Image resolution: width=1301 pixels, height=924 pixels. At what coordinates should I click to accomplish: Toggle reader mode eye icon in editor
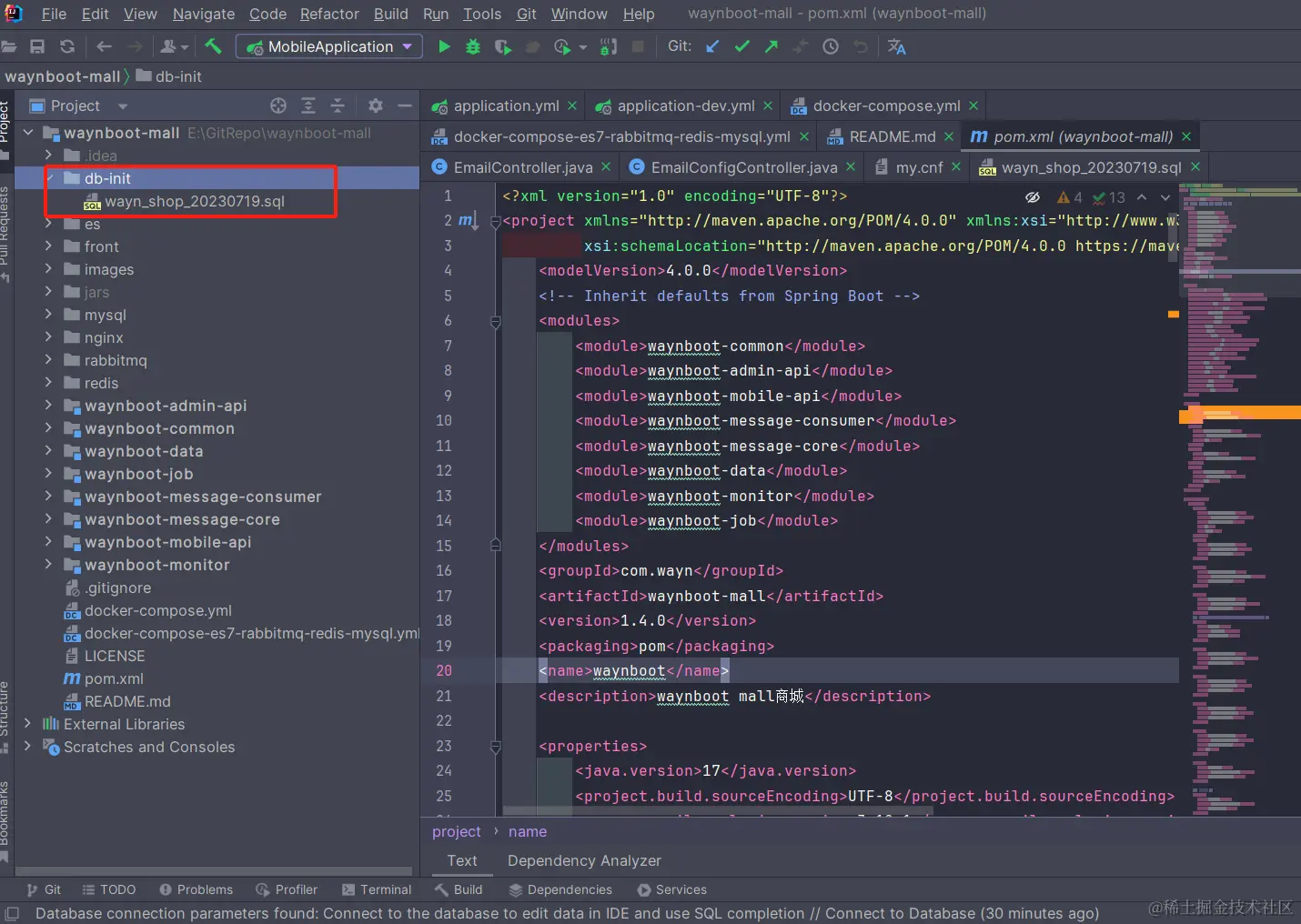(1033, 197)
